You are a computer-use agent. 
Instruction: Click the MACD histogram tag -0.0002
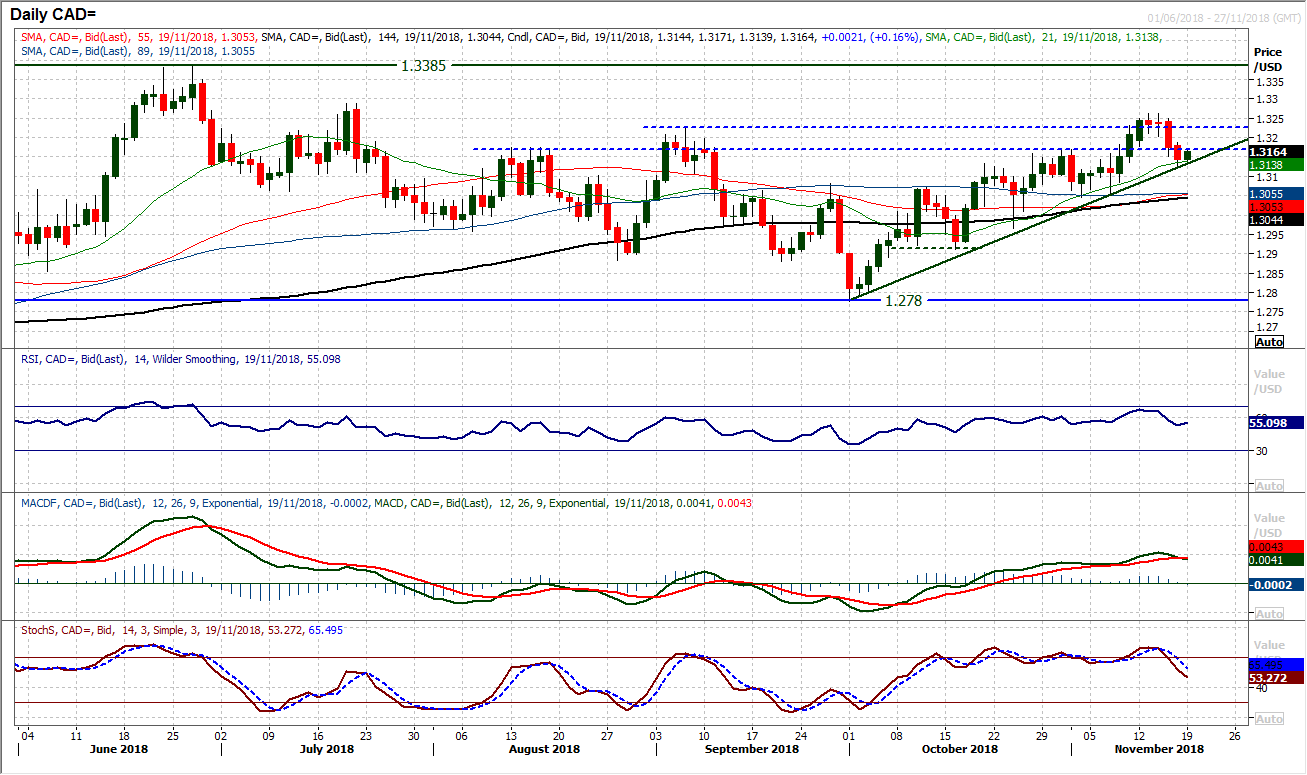pos(1278,584)
